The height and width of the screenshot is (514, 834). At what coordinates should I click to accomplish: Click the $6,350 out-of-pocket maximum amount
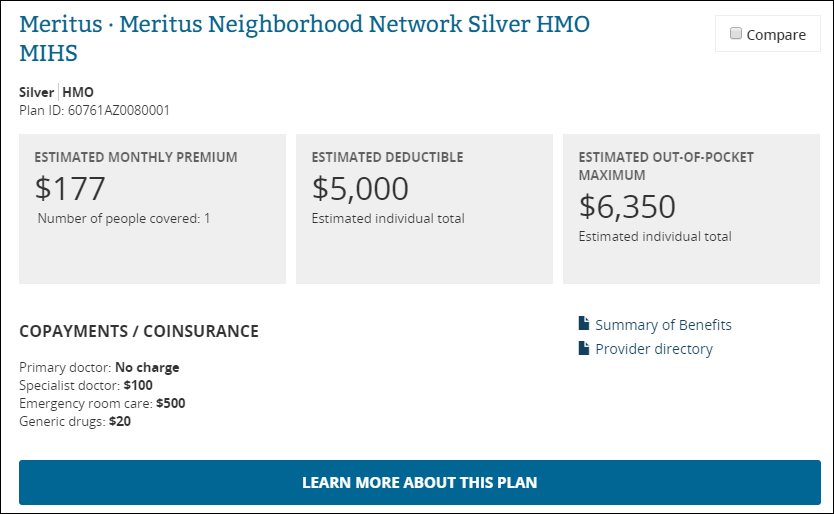coord(628,206)
